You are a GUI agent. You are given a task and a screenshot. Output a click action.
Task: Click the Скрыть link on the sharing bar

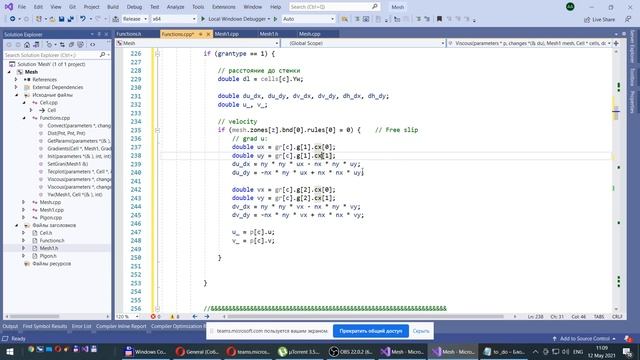pos(421,331)
